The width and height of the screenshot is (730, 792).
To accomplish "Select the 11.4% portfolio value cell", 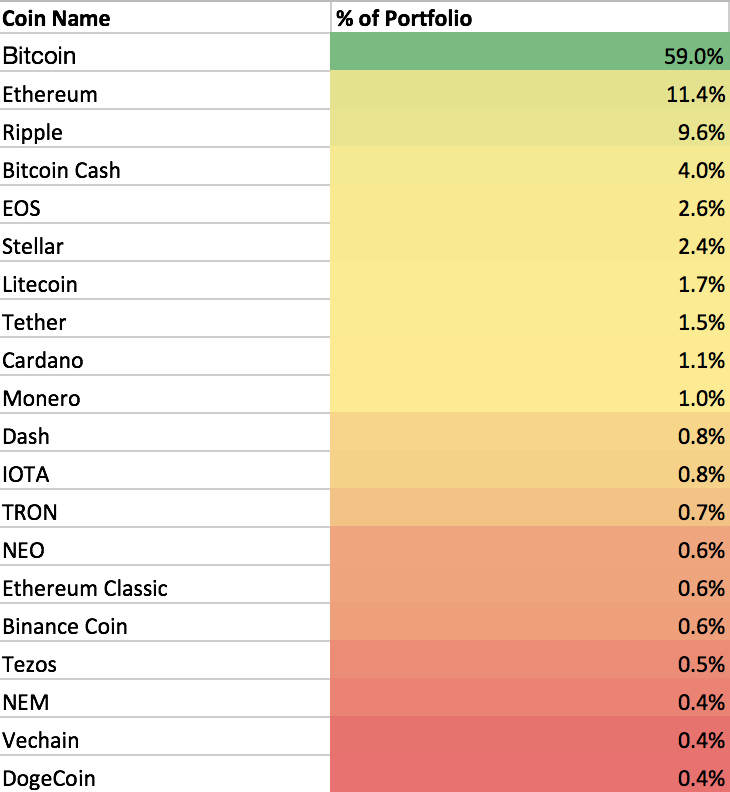I will [529, 95].
